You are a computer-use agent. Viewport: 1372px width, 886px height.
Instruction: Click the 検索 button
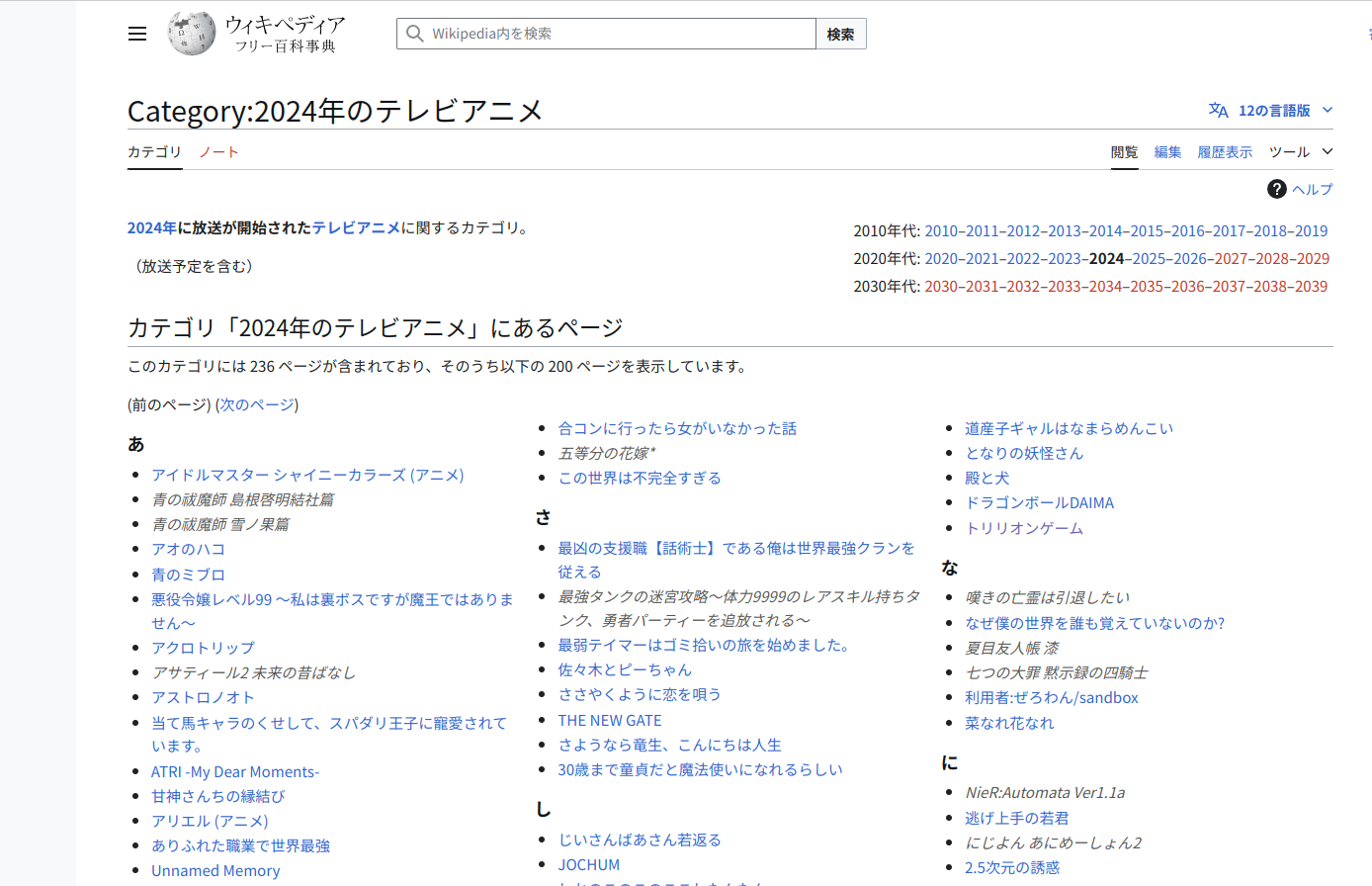click(x=841, y=34)
